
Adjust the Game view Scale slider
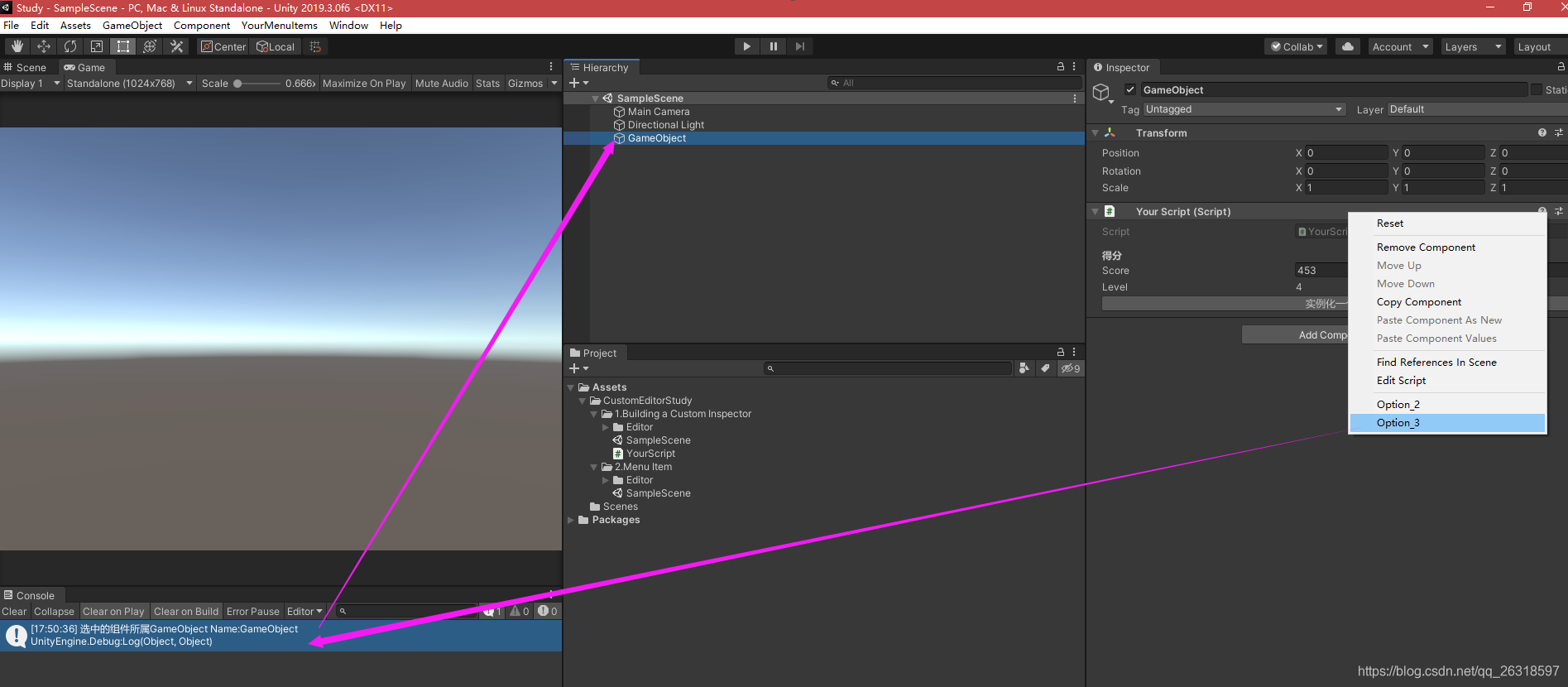click(257, 84)
